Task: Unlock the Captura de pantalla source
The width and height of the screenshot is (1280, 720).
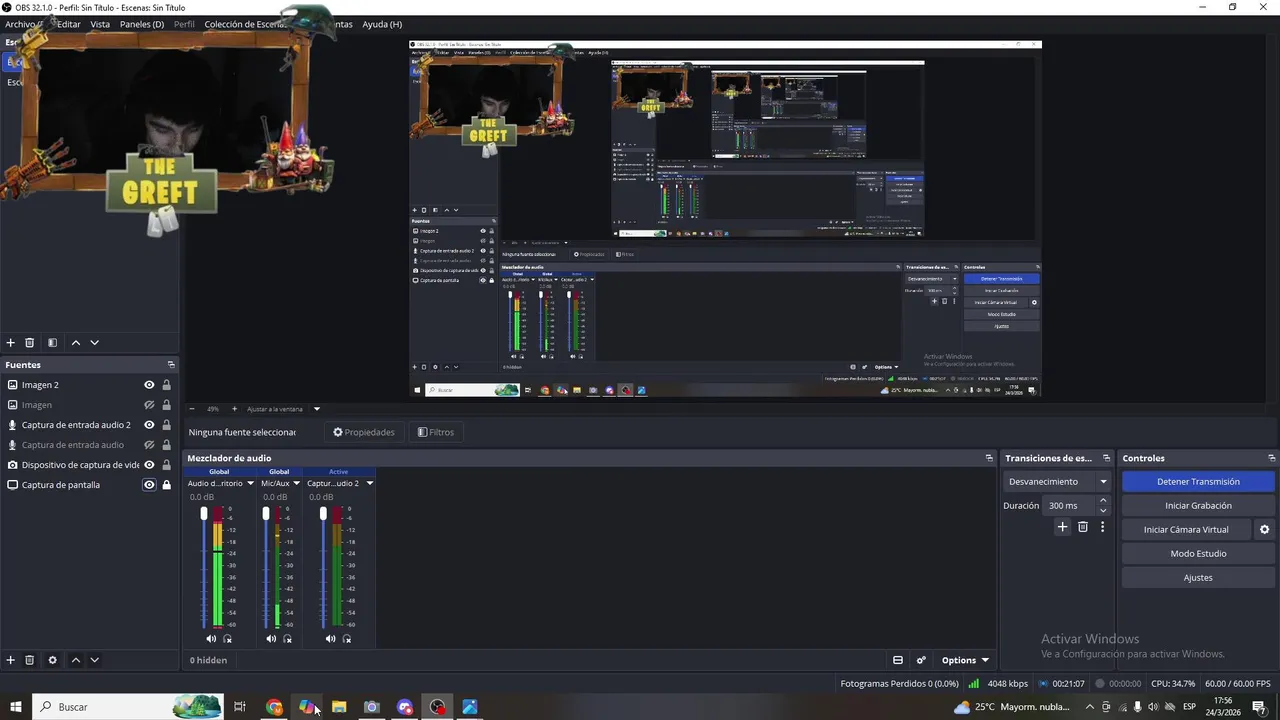Action: (x=166, y=485)
